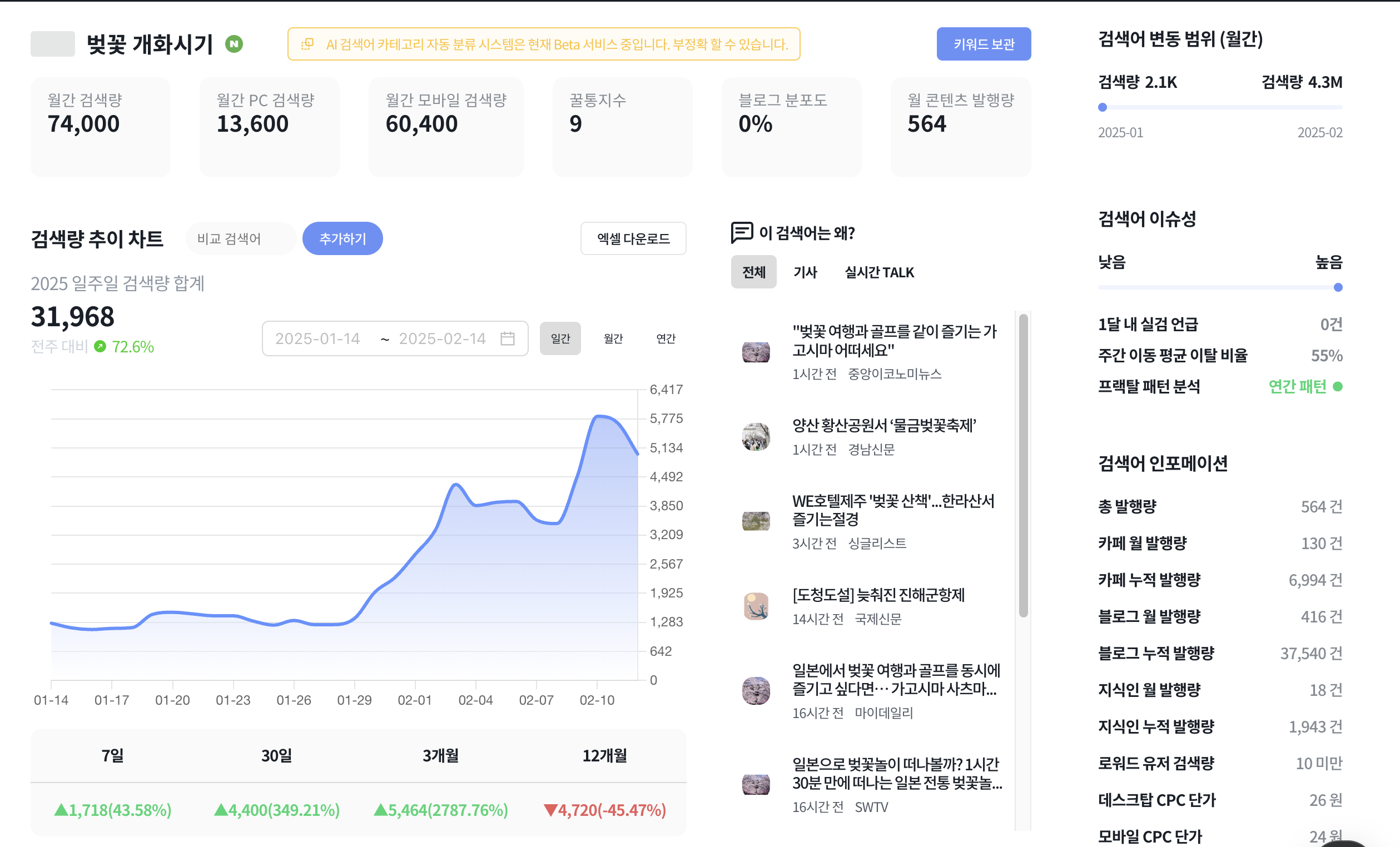Open the 진해군항제 article thumbnail
The width and height of the screenshot is (1400, 847).
click(756, 606)
